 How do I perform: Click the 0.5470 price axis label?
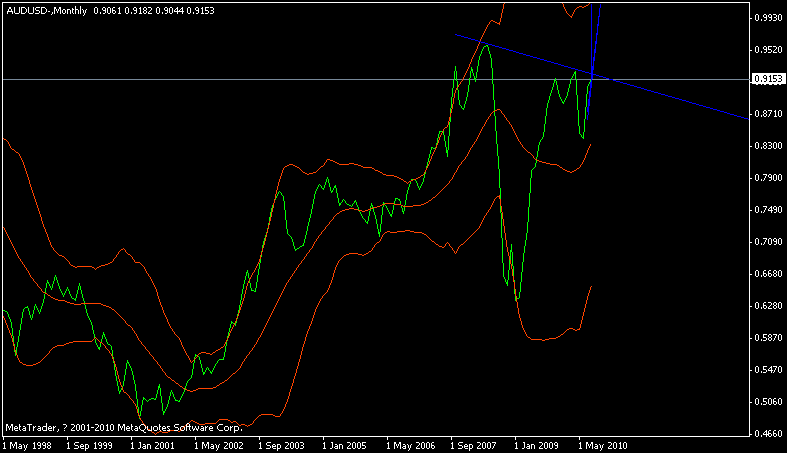(768, 370)
